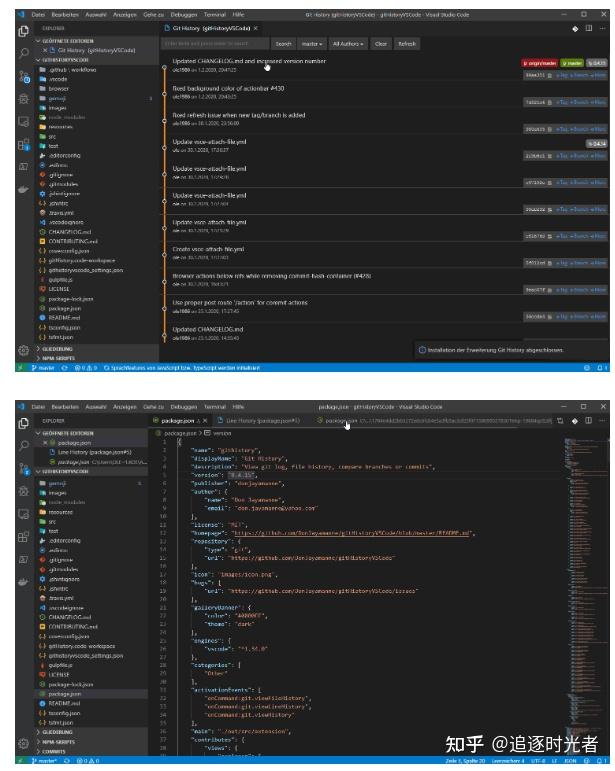Open Docker whale icon in bottom window
Screen dimensions: 615x771
click(x=23, y=582)
